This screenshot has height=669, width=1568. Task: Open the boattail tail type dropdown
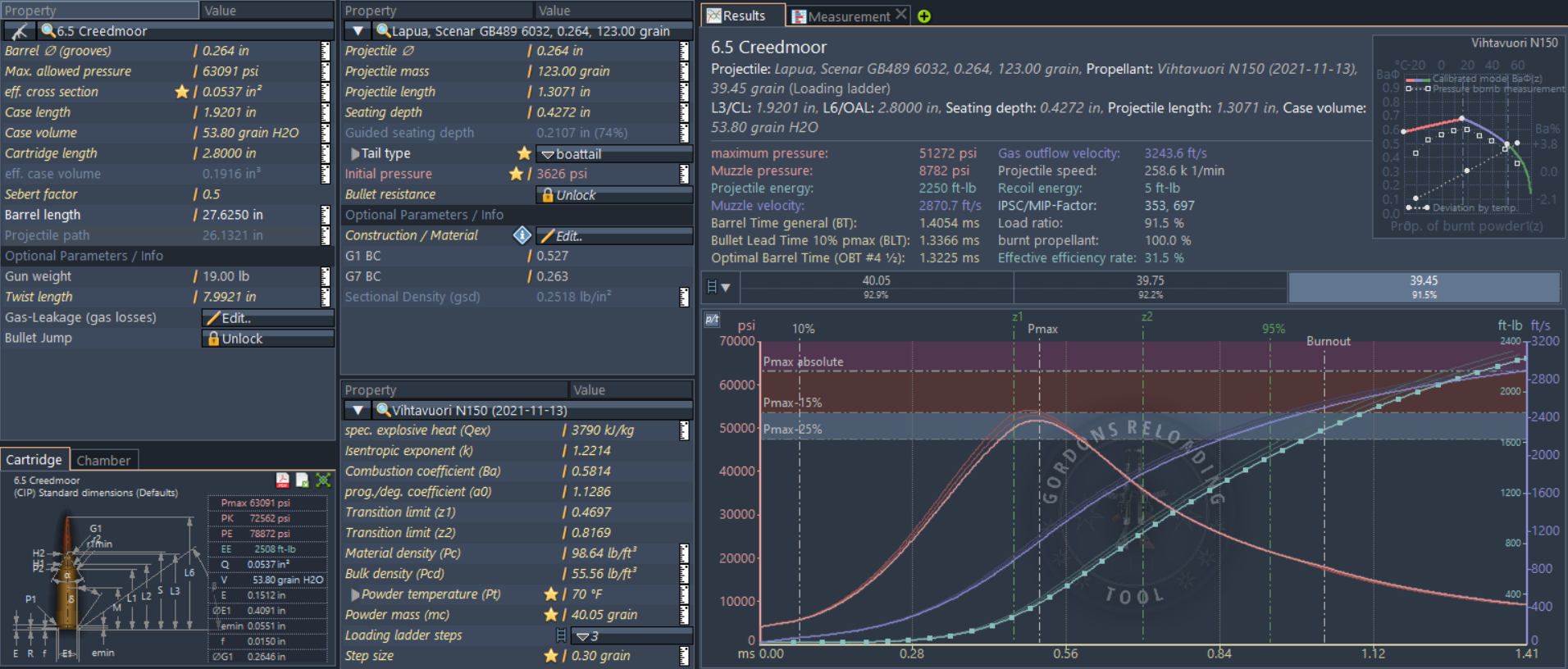(x=614, y=154)
